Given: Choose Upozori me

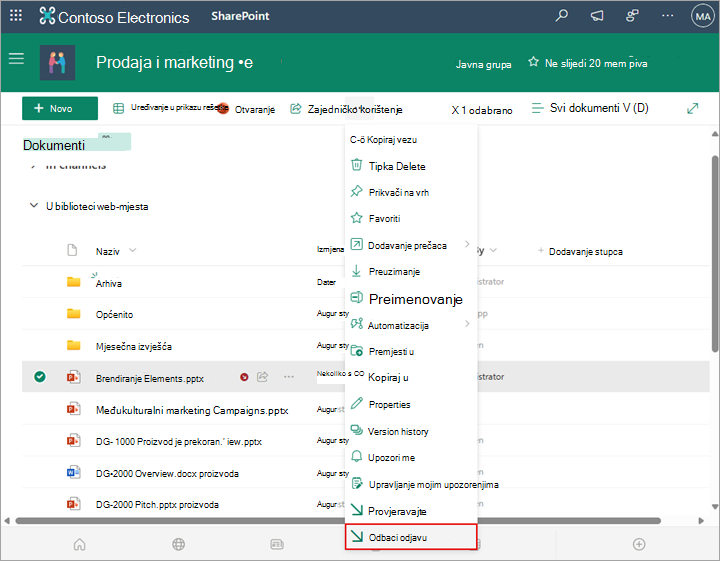Looking at the screenshot, I should [411, 458].
